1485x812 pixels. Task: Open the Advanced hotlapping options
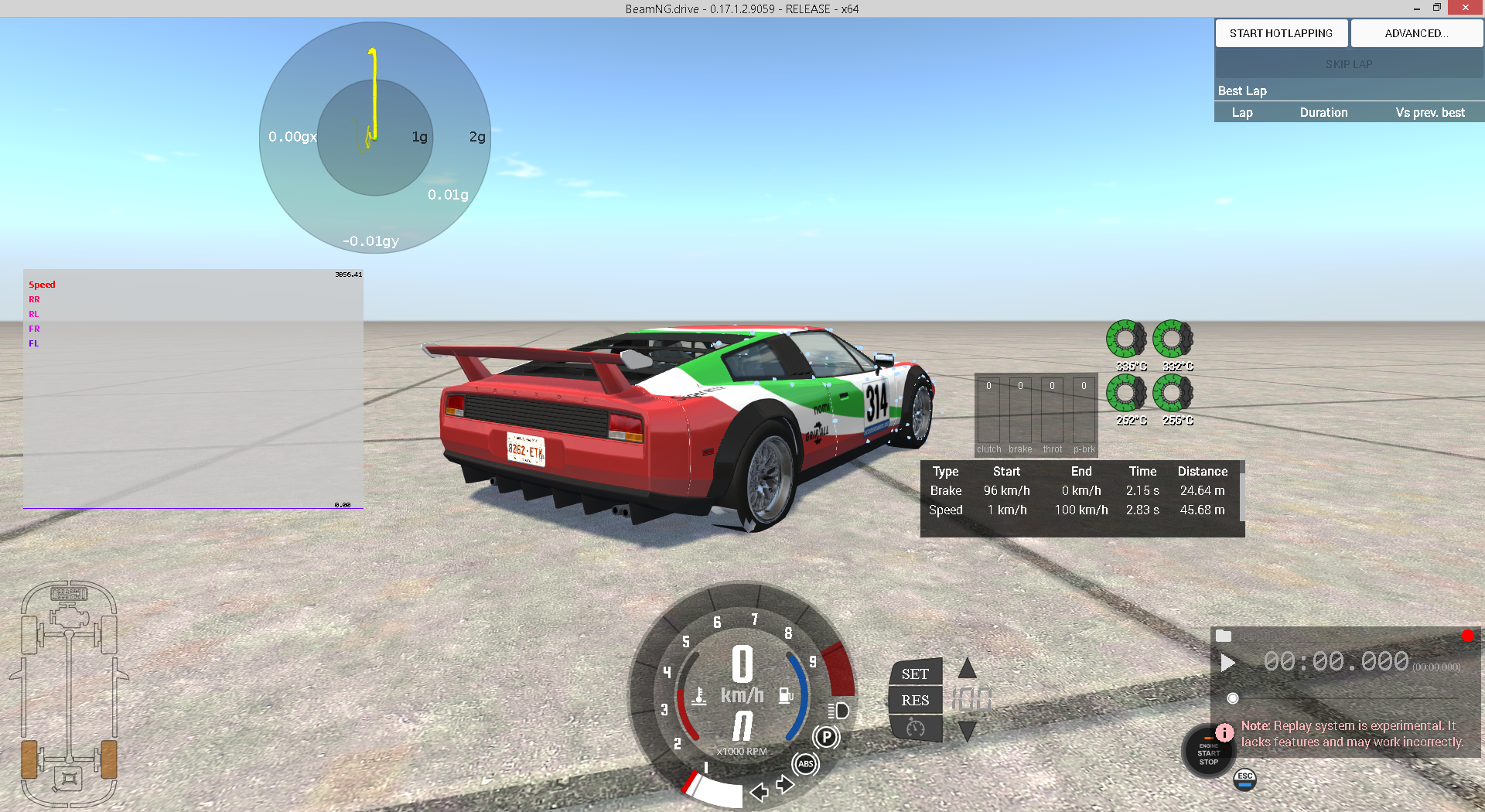1416,33
